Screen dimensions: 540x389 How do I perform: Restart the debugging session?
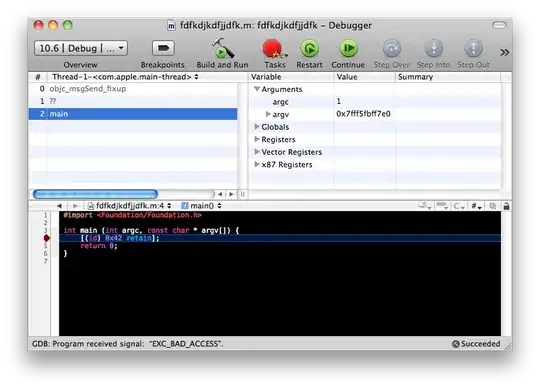click(309, 49)
